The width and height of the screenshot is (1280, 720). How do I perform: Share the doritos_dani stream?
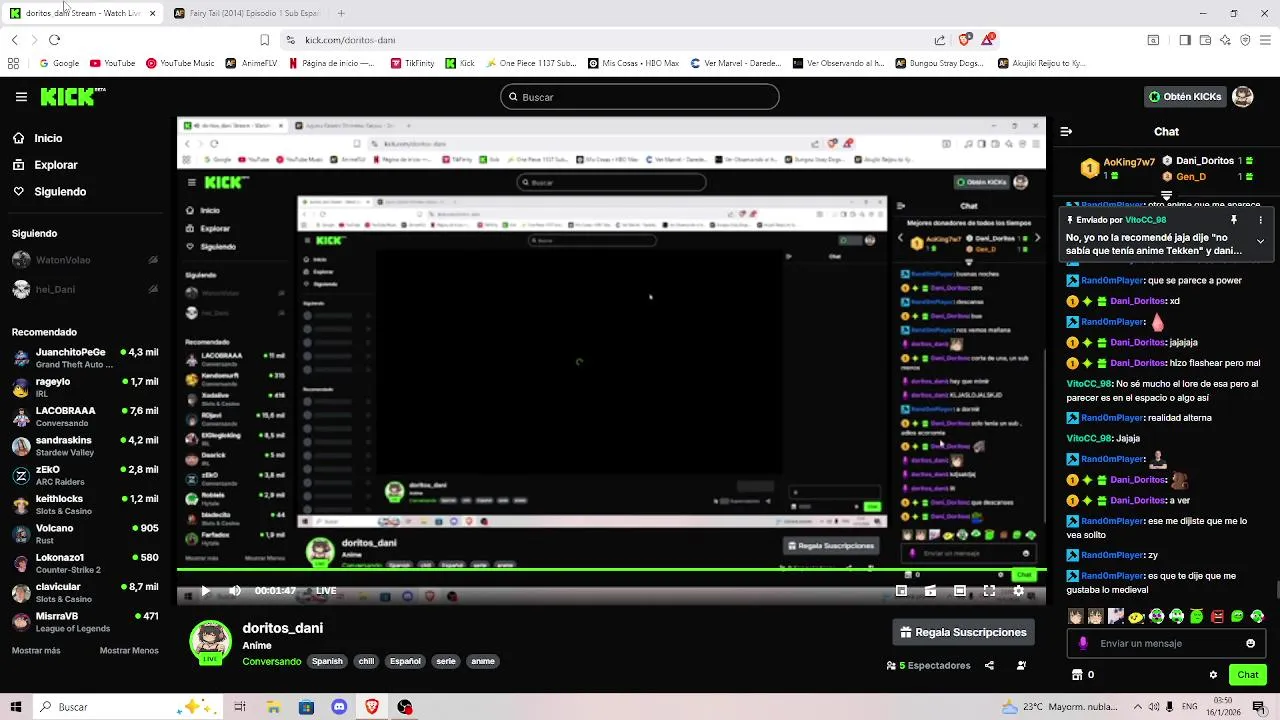click(989, 665)
